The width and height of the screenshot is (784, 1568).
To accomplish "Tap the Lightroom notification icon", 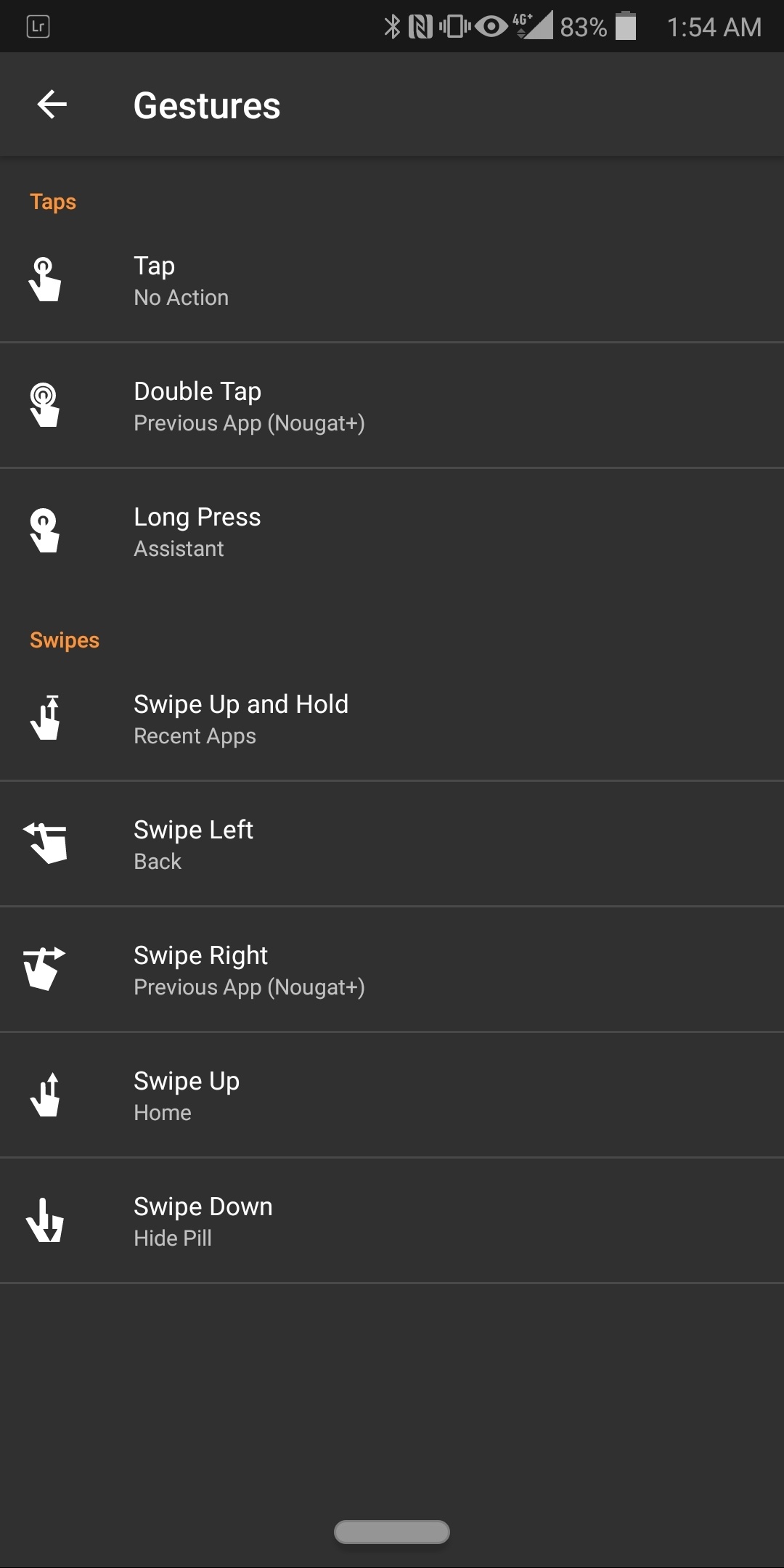I will pos(38,27).
